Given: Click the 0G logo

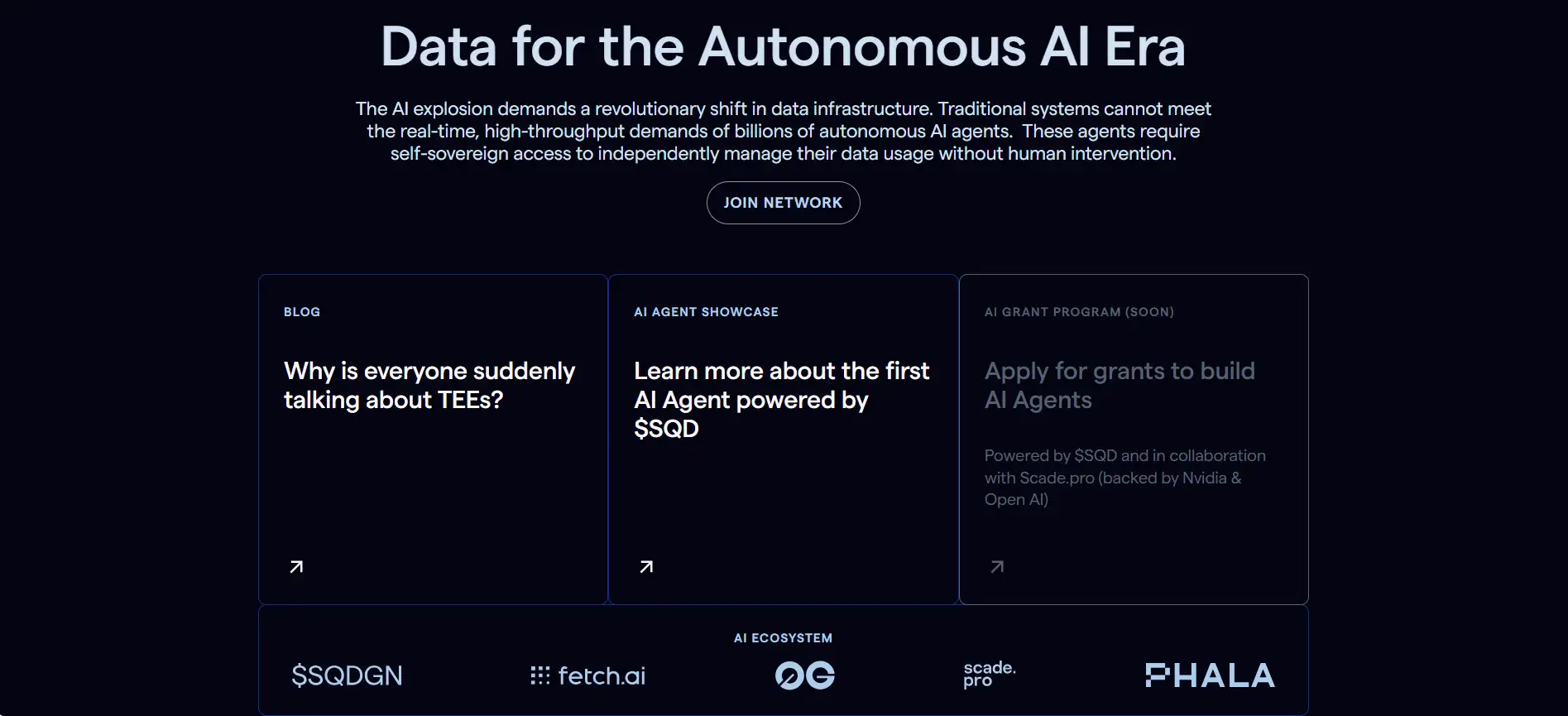Looking at the screenshot, I should tap(804, 675).
